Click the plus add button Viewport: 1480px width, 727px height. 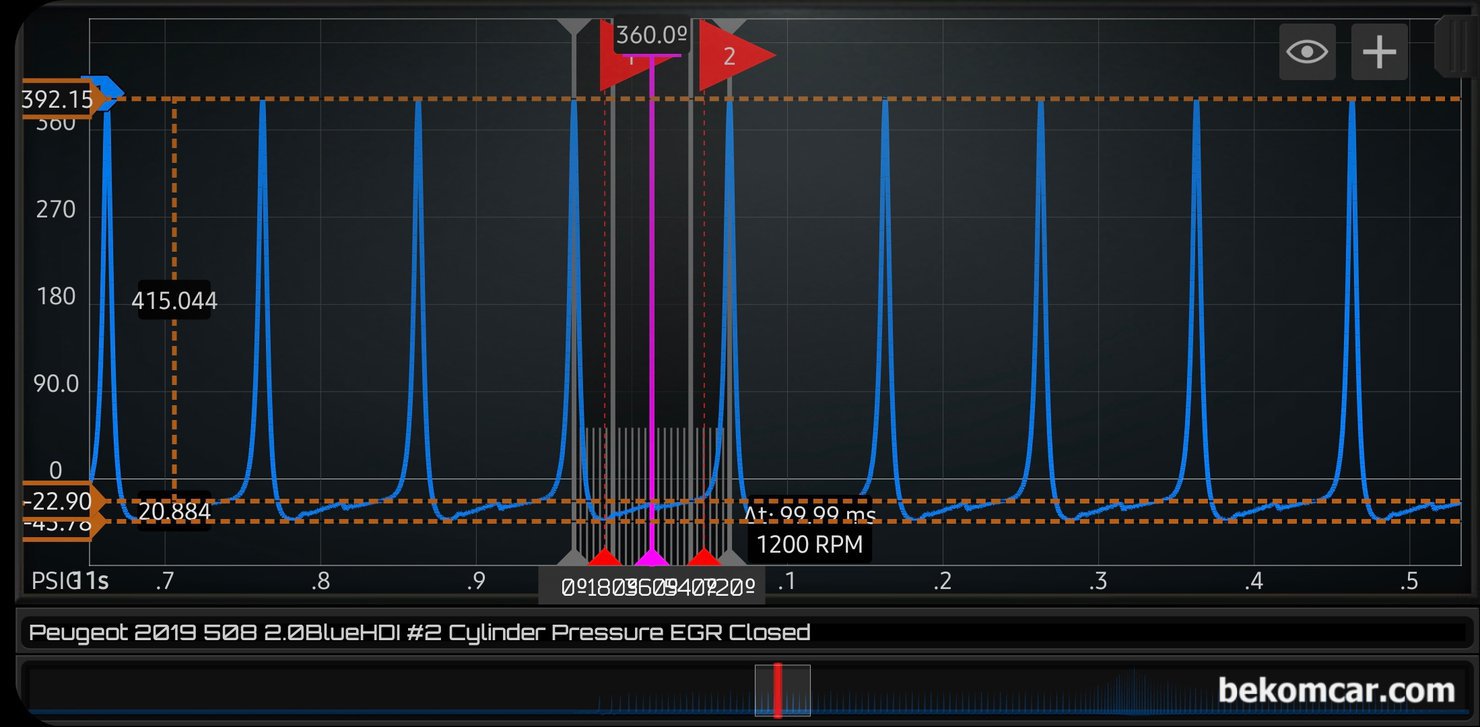pyautogui.click(x=1379, y=52)
